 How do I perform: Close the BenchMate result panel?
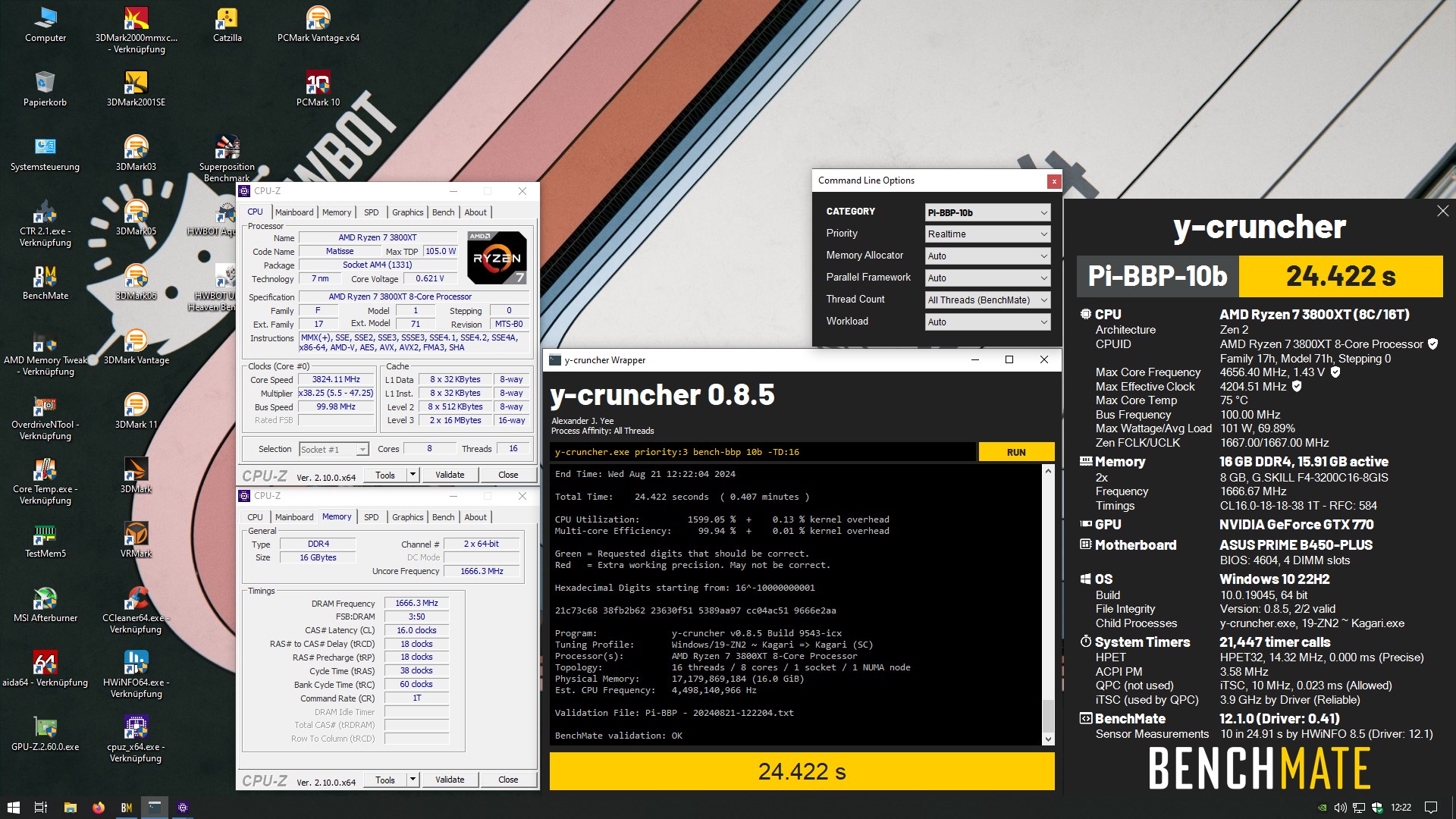pos(1442,212)
